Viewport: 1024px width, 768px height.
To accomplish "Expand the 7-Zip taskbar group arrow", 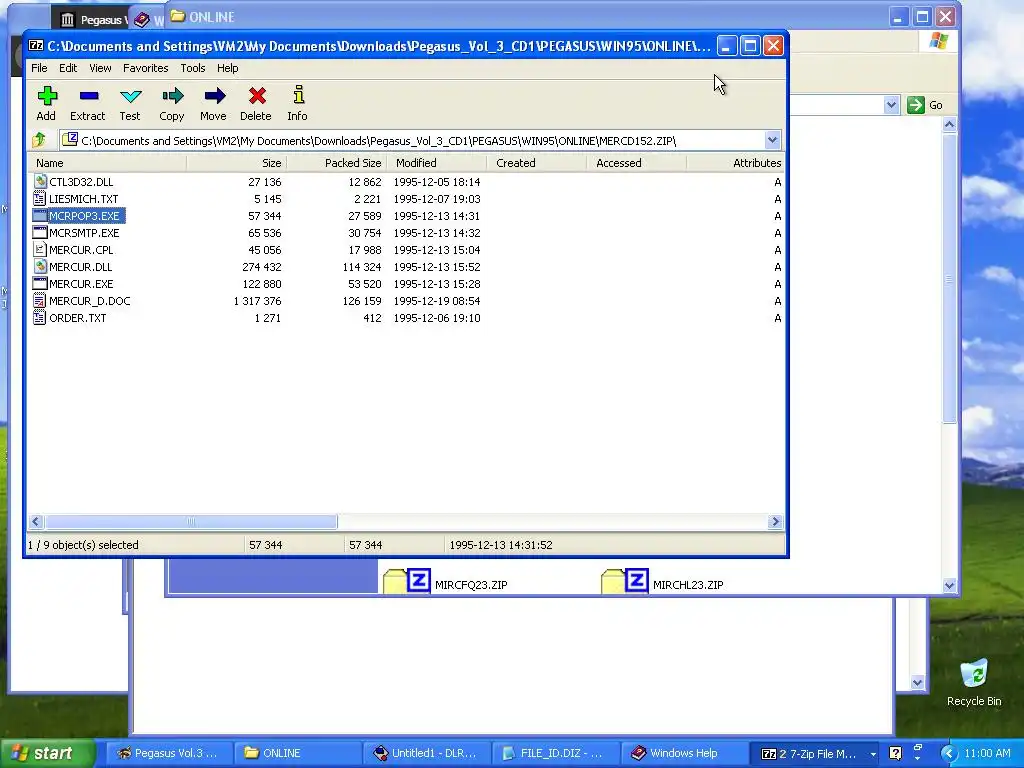I will (x=873, y=754).
